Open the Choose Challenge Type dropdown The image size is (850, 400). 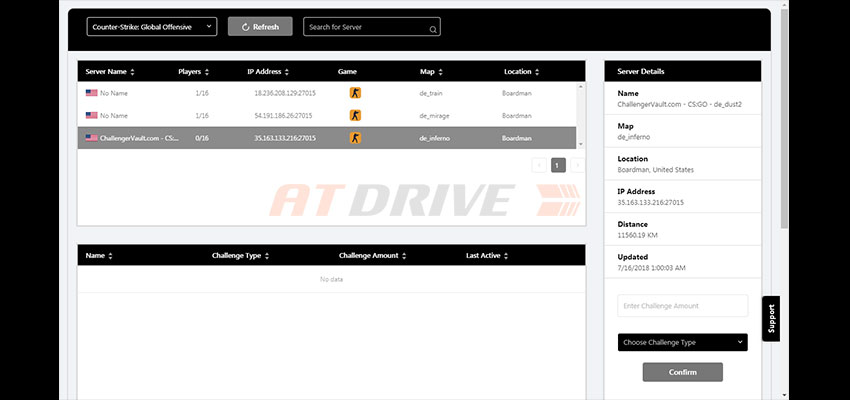(682, 342)
